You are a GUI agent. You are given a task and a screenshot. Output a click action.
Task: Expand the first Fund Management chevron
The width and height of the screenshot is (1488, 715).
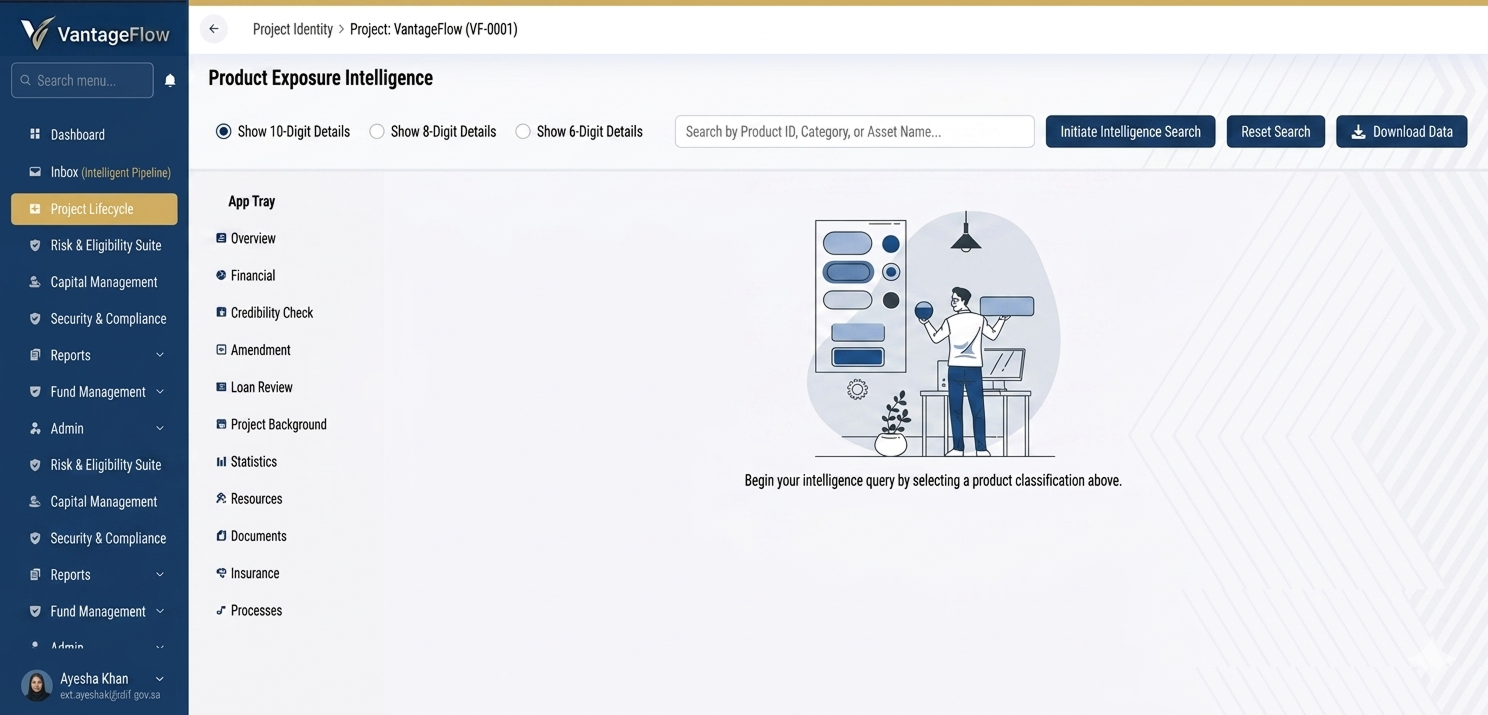160,392
